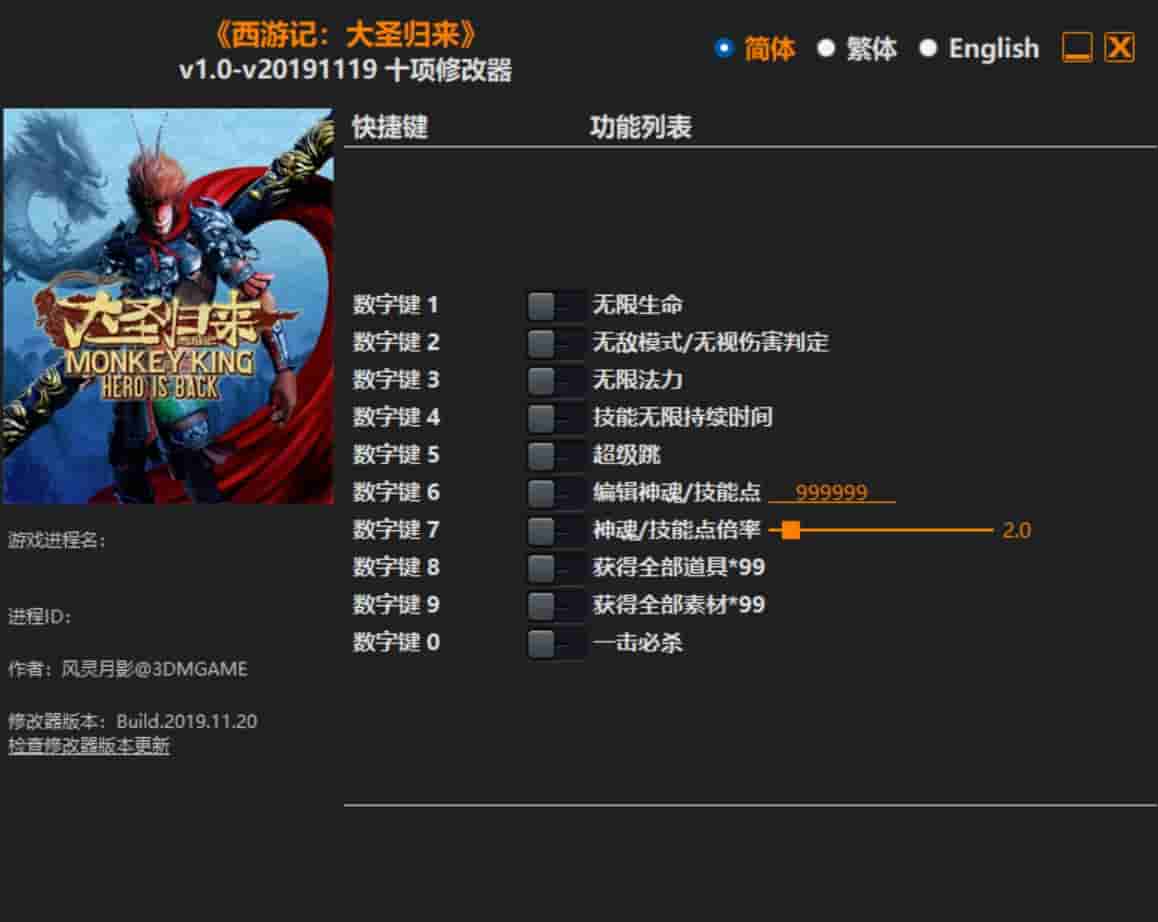The width and height of the screenshot is (1158, 922).
Task: Turn on 技能无限持续时间
Action: [553, 418]
